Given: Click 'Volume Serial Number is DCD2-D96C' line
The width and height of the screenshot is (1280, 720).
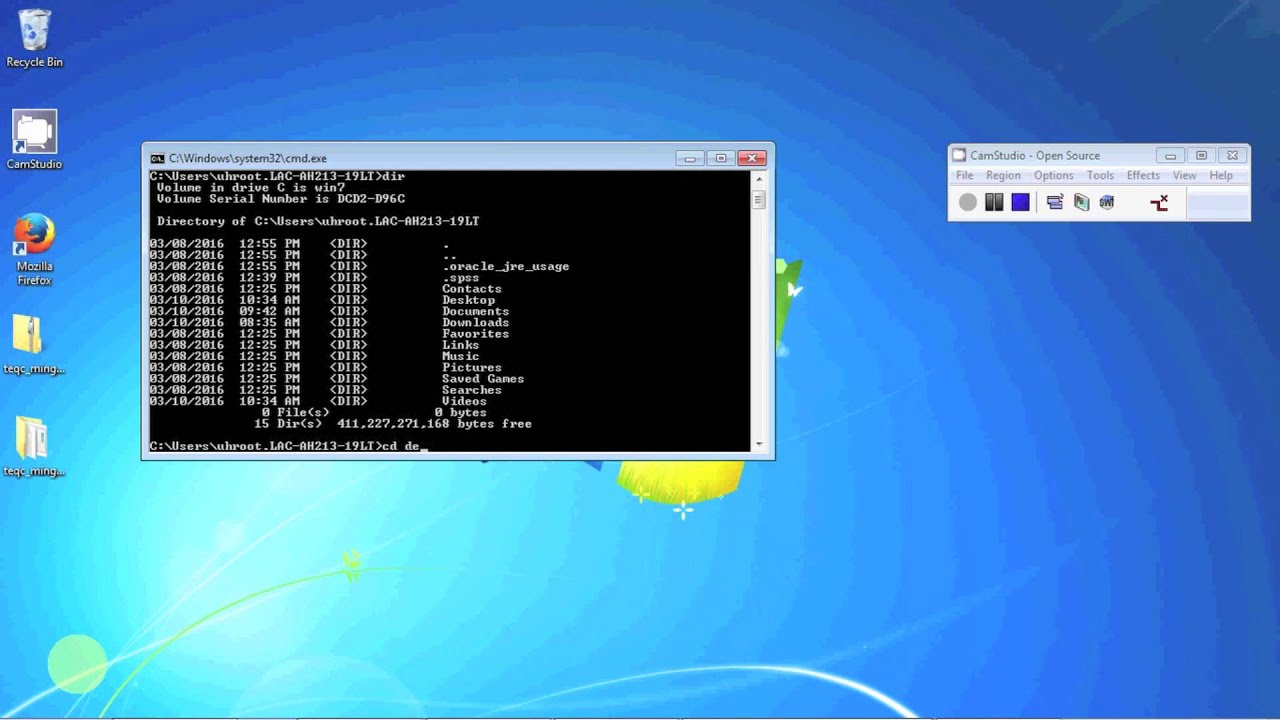Looking at the screenshot, I should coord(281,199).
